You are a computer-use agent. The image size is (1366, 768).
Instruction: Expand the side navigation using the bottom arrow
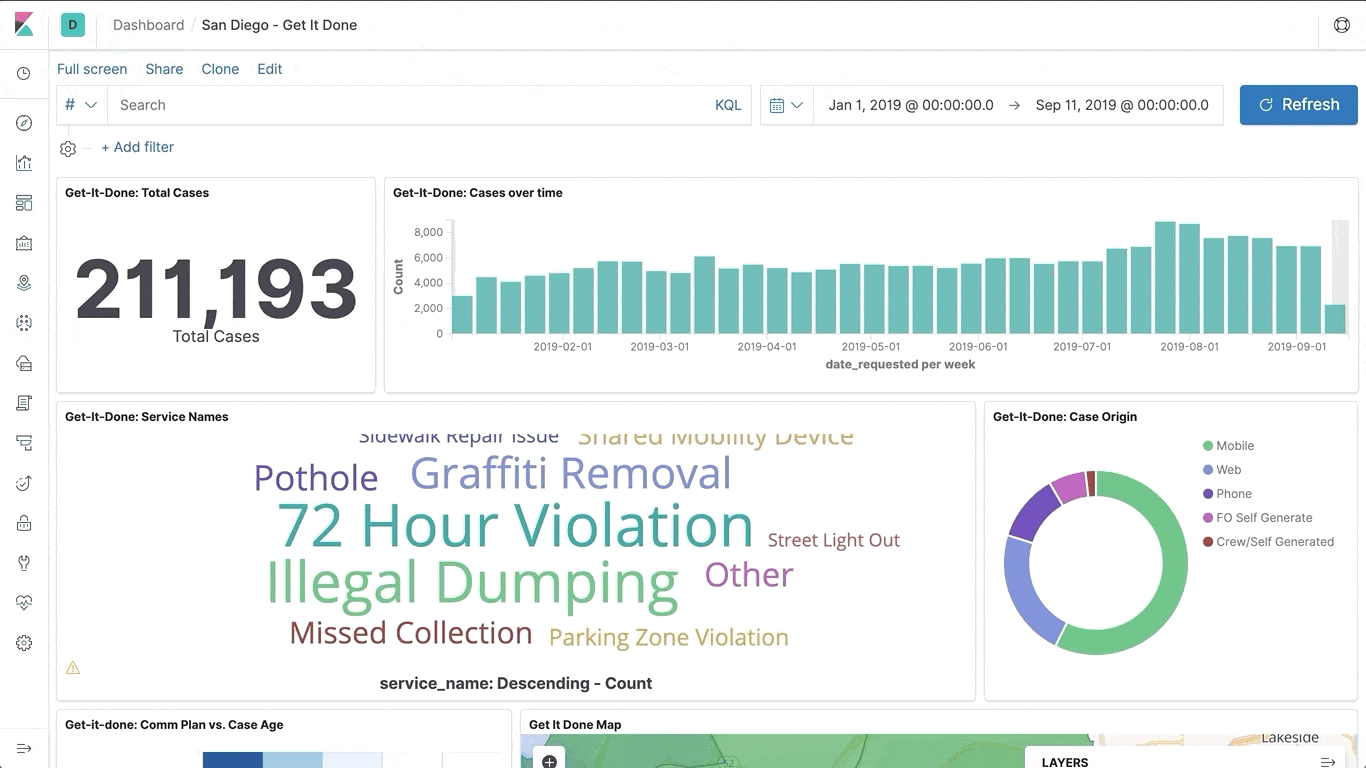[x=24, y=748]
